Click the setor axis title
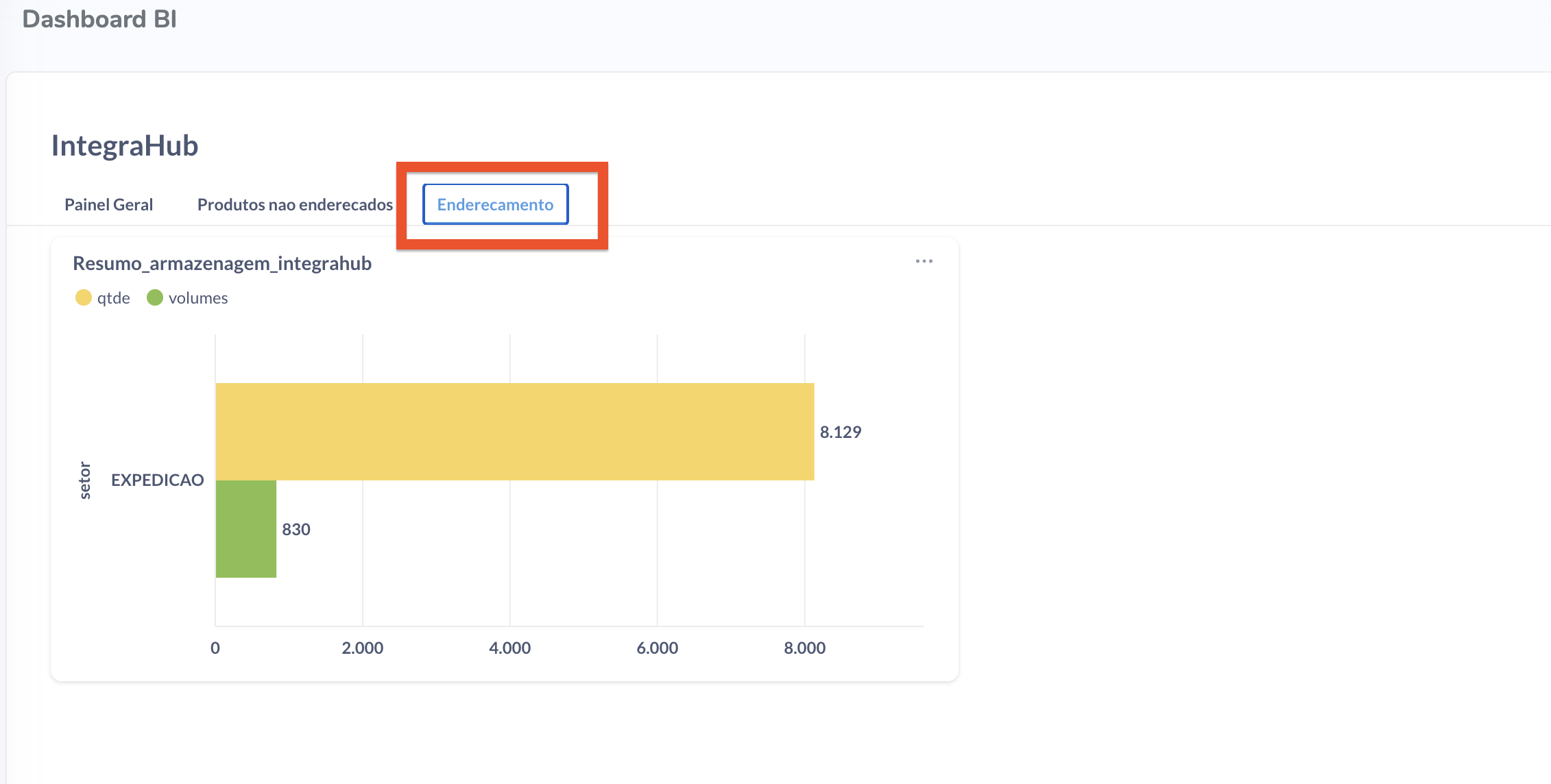Image resolution: width=1551 pixels, height=784 pixels. [x=85, y=480]
